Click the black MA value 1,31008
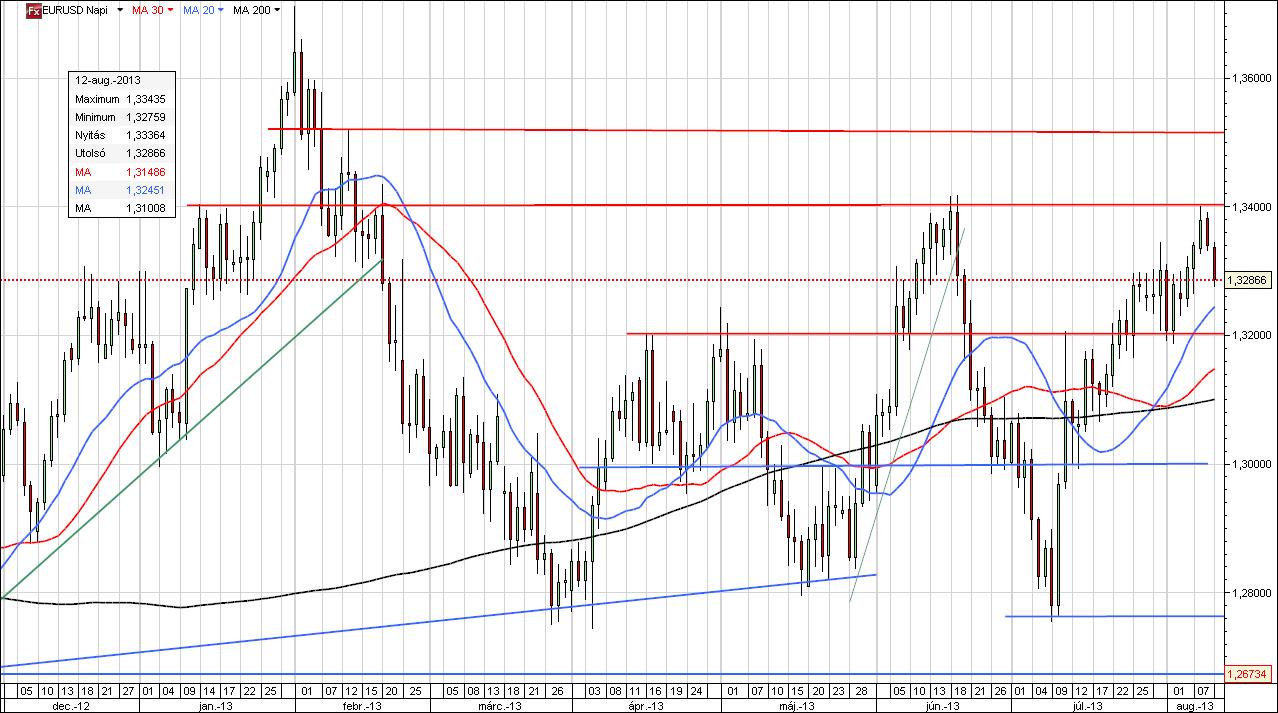Screen dimensions: 1278x713 tap(145, 207)
